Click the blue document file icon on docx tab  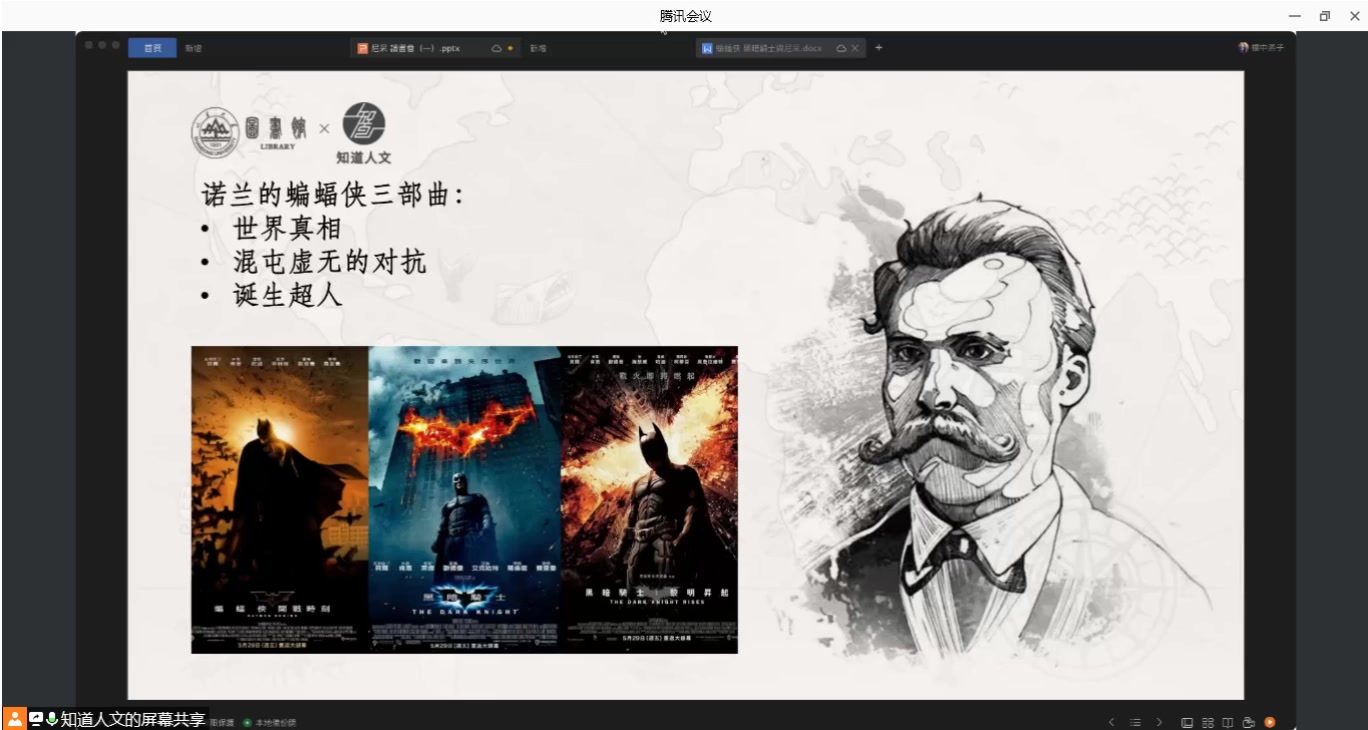(x=707, y=48)
